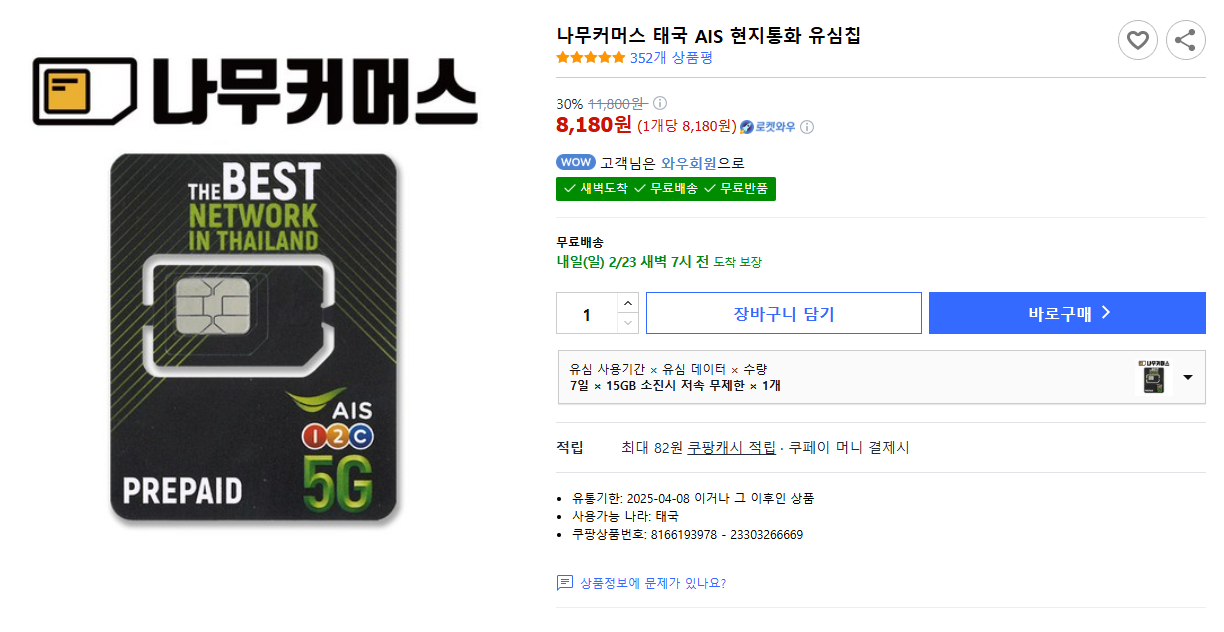Click the share icon
This screenshot has height=632, width=1224.
1185,40
